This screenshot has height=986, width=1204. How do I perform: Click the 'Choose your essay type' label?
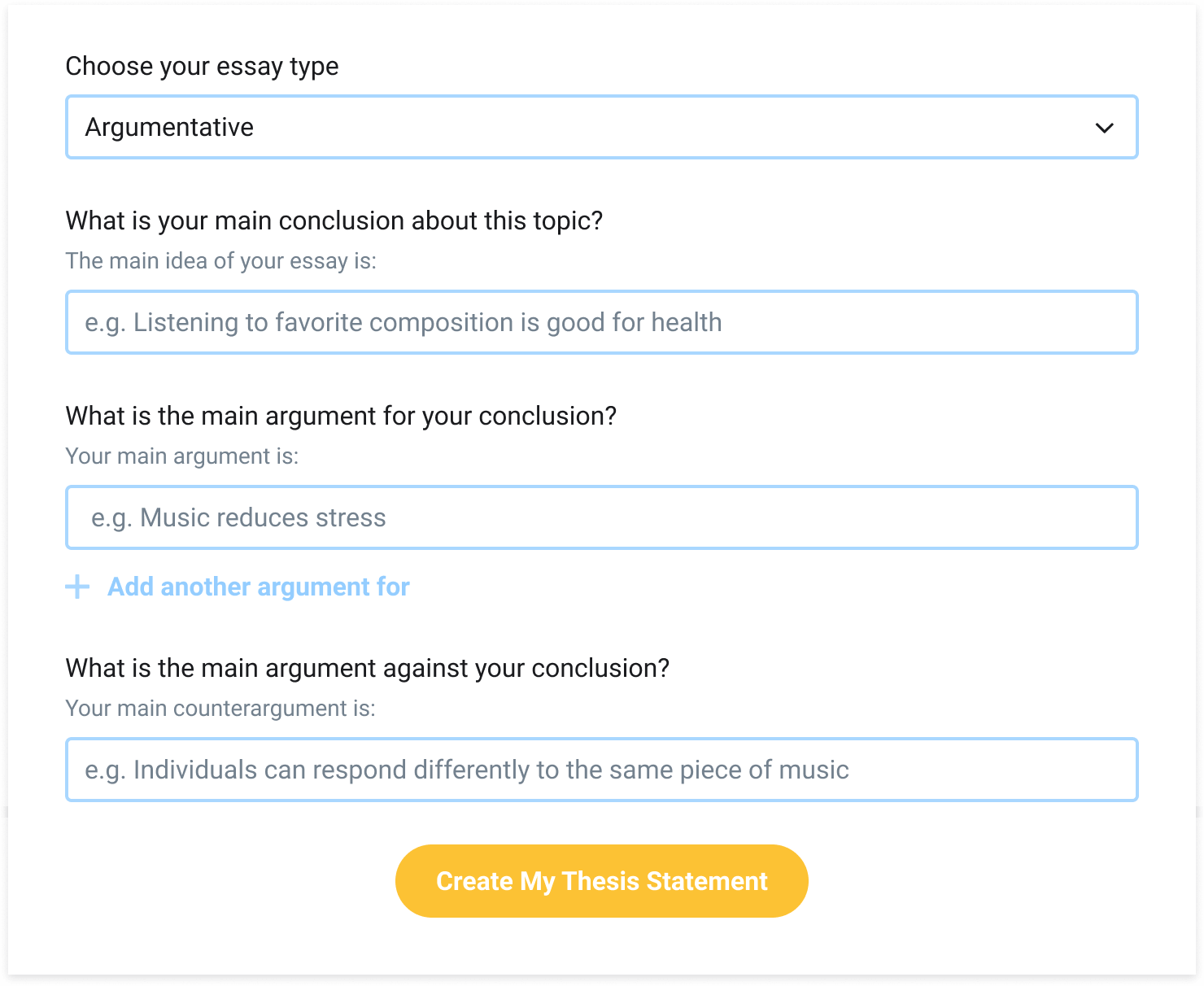coord(202,66)
